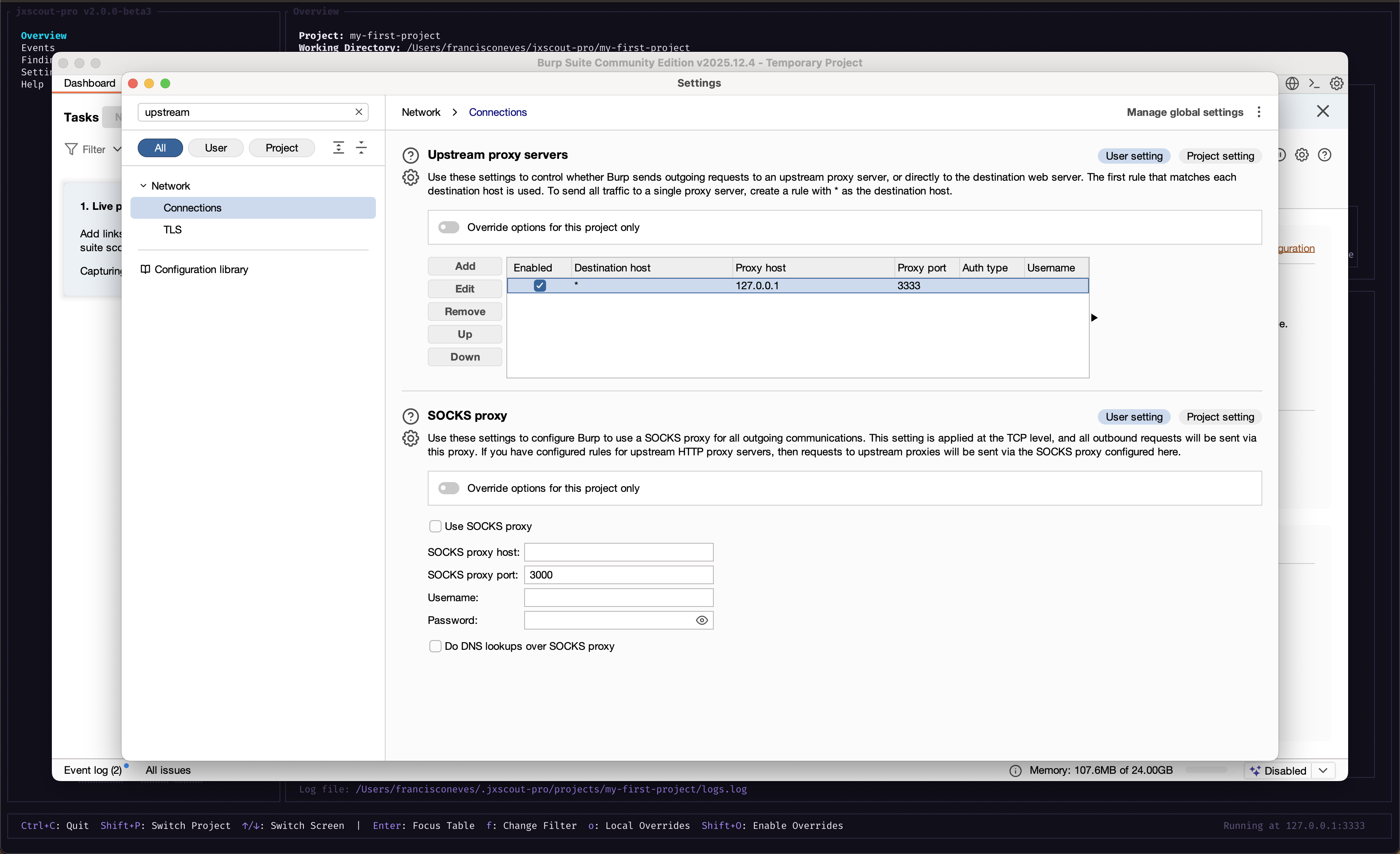Expand the arrow right of proxy table
Screen dimensions: 1400x854
tap(1094, 318)
